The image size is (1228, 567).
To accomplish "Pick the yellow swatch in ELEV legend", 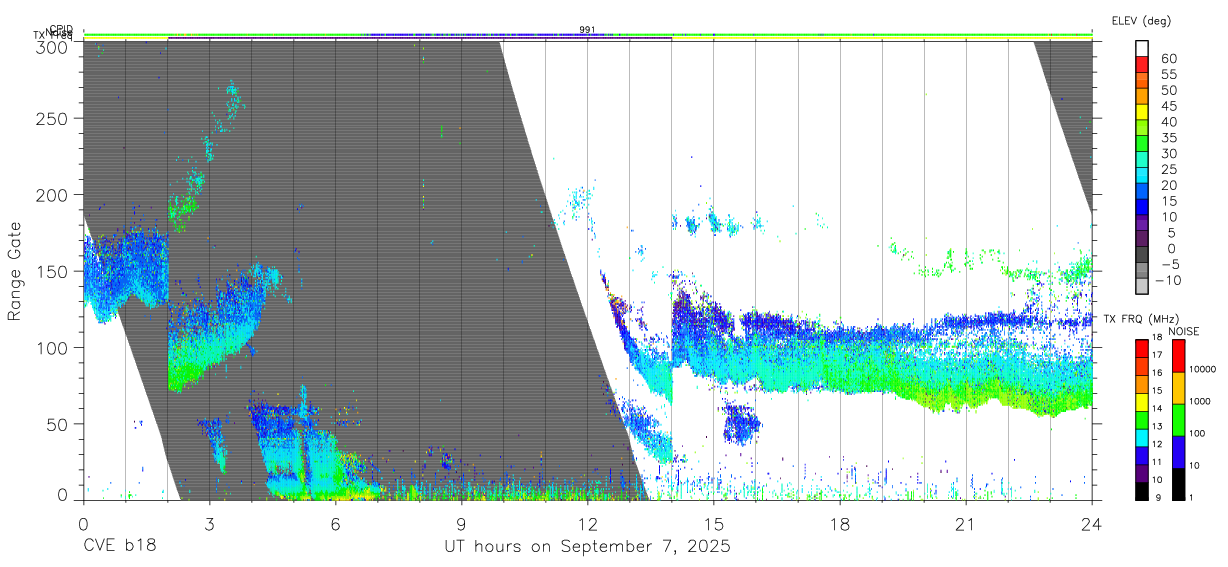I will point(1142,111).
